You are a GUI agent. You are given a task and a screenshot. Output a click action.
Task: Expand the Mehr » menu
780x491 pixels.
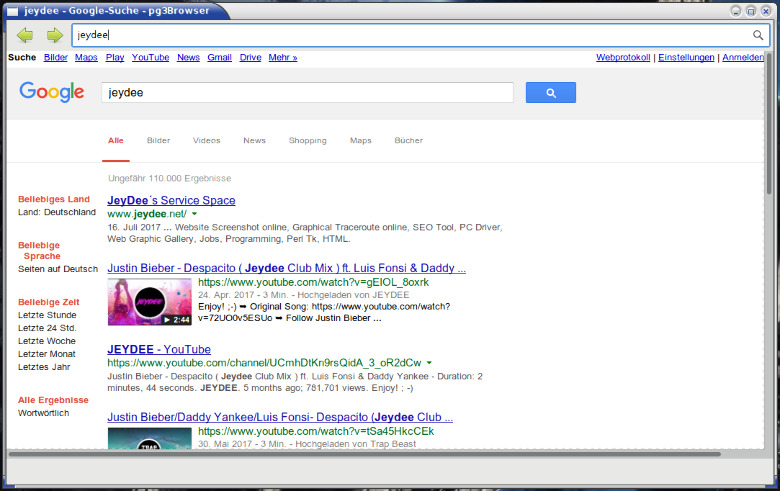tap(283, 57)
